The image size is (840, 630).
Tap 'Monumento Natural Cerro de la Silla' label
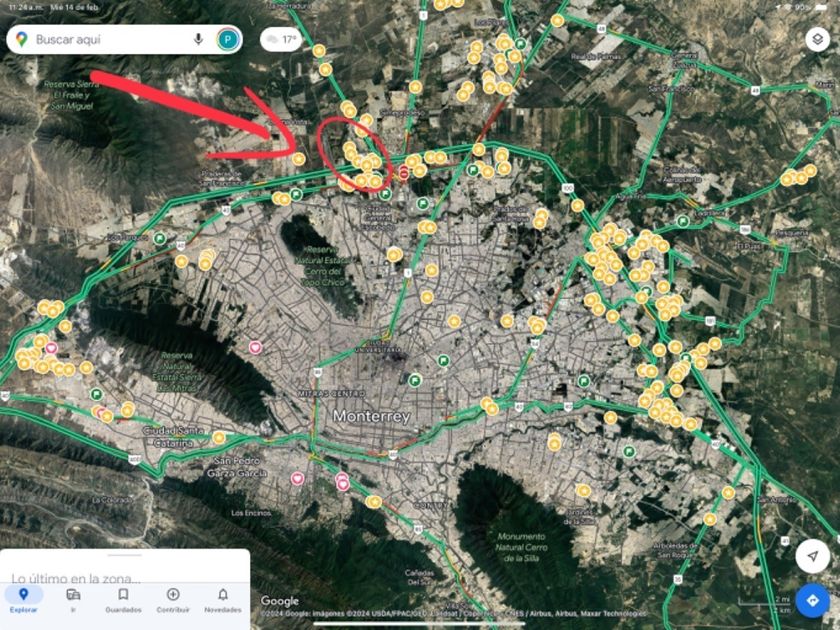[x=520, y=547]
